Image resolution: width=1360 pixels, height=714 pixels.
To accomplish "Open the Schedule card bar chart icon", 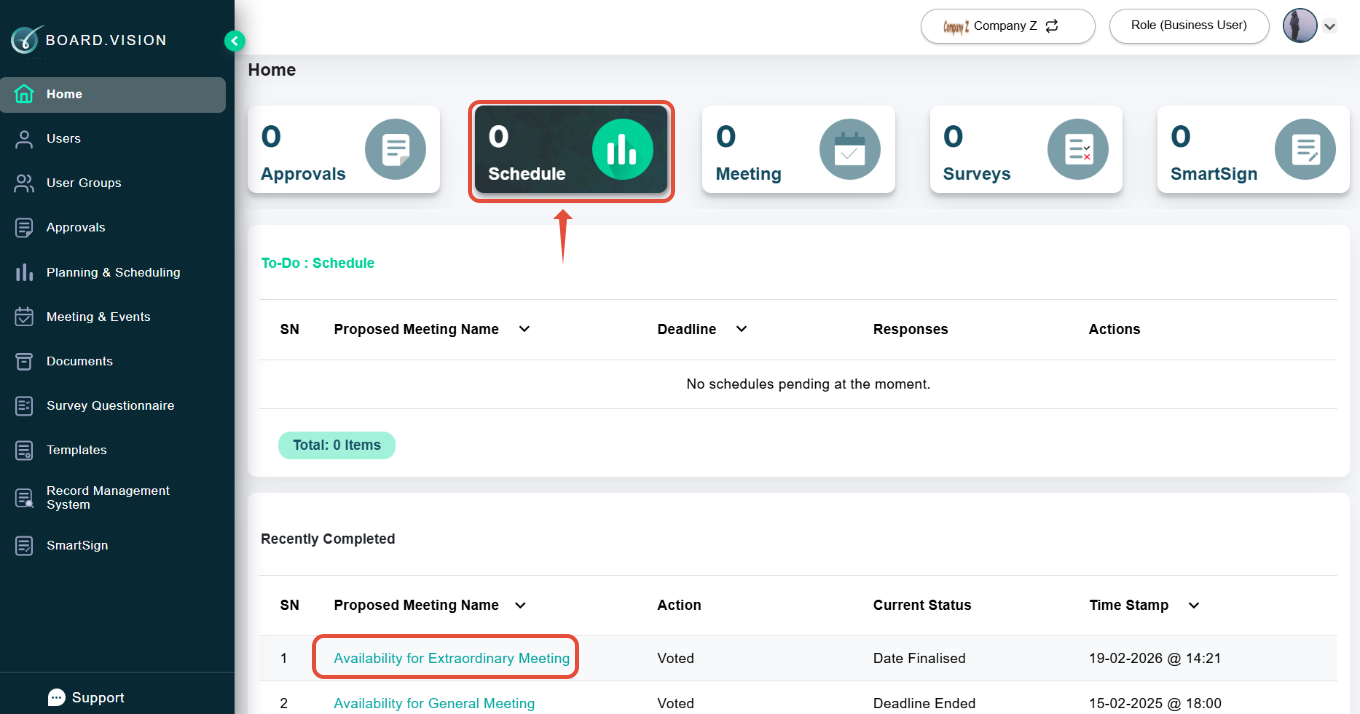I will [622, 150].
